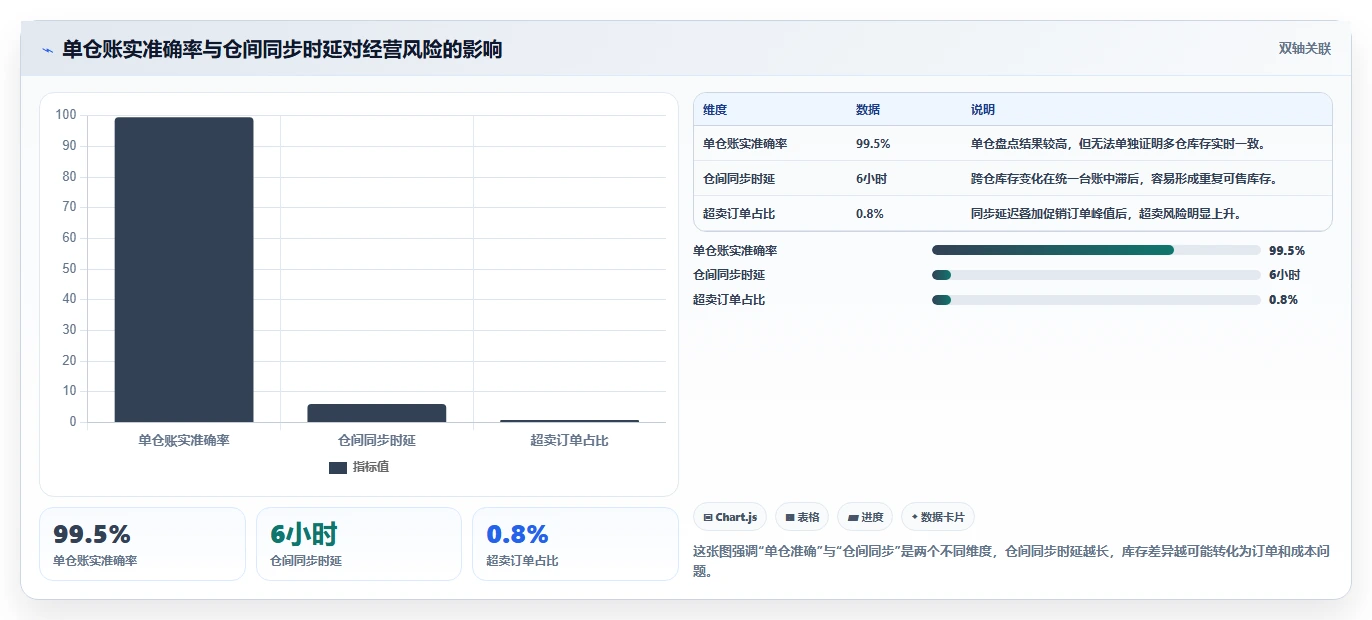Click the 单仓账实准确率 table row cell
This screenshot has width=1372, height=620.
coord(745,144)
